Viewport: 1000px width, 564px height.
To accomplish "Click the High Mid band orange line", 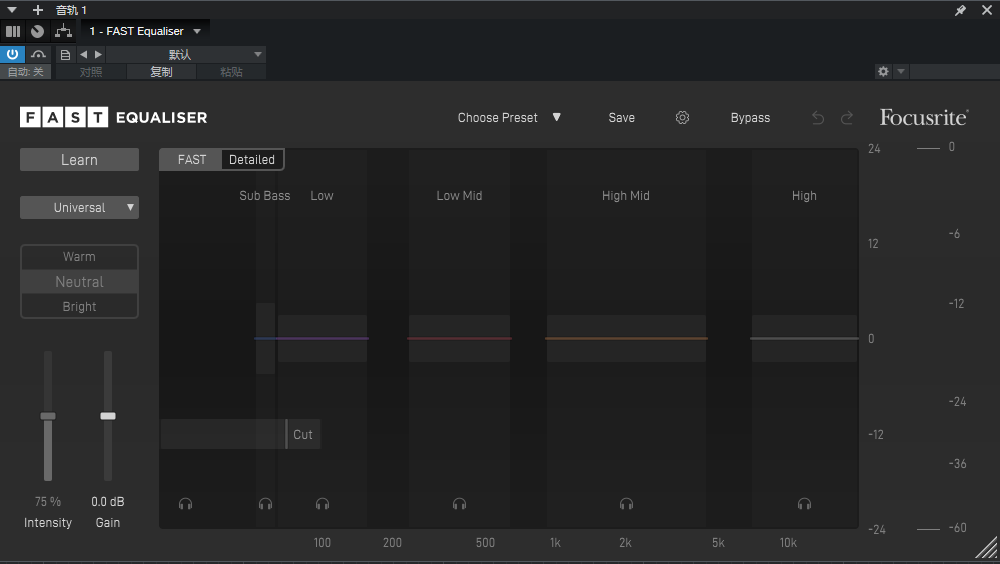I will 626,338.
